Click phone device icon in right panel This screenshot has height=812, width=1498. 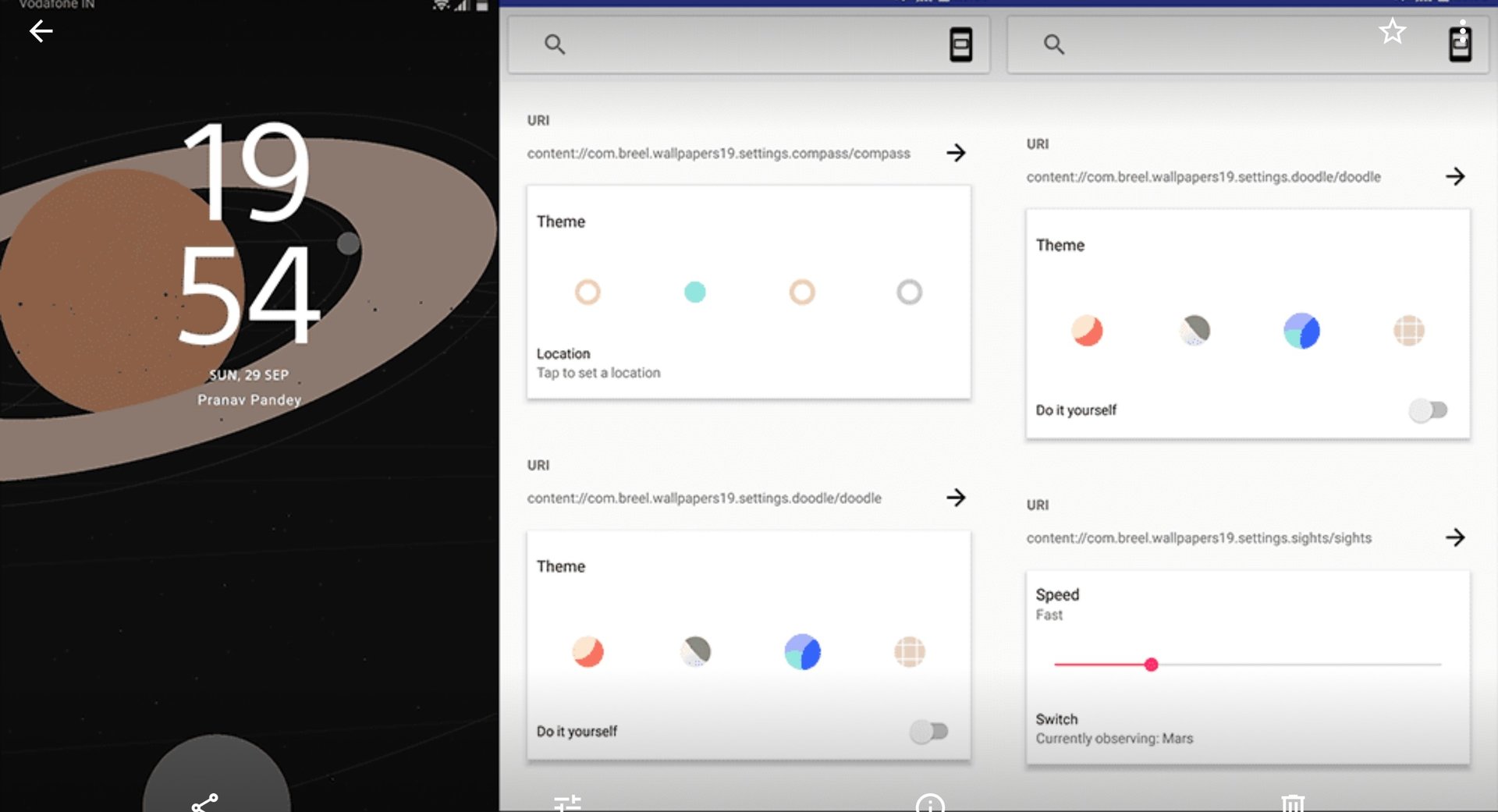(1460, 44)
